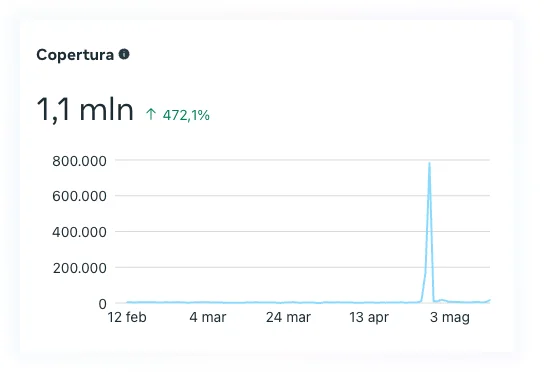Click the start of the blue line
Screen dimensions: 554x392
(x=128, y=302)
